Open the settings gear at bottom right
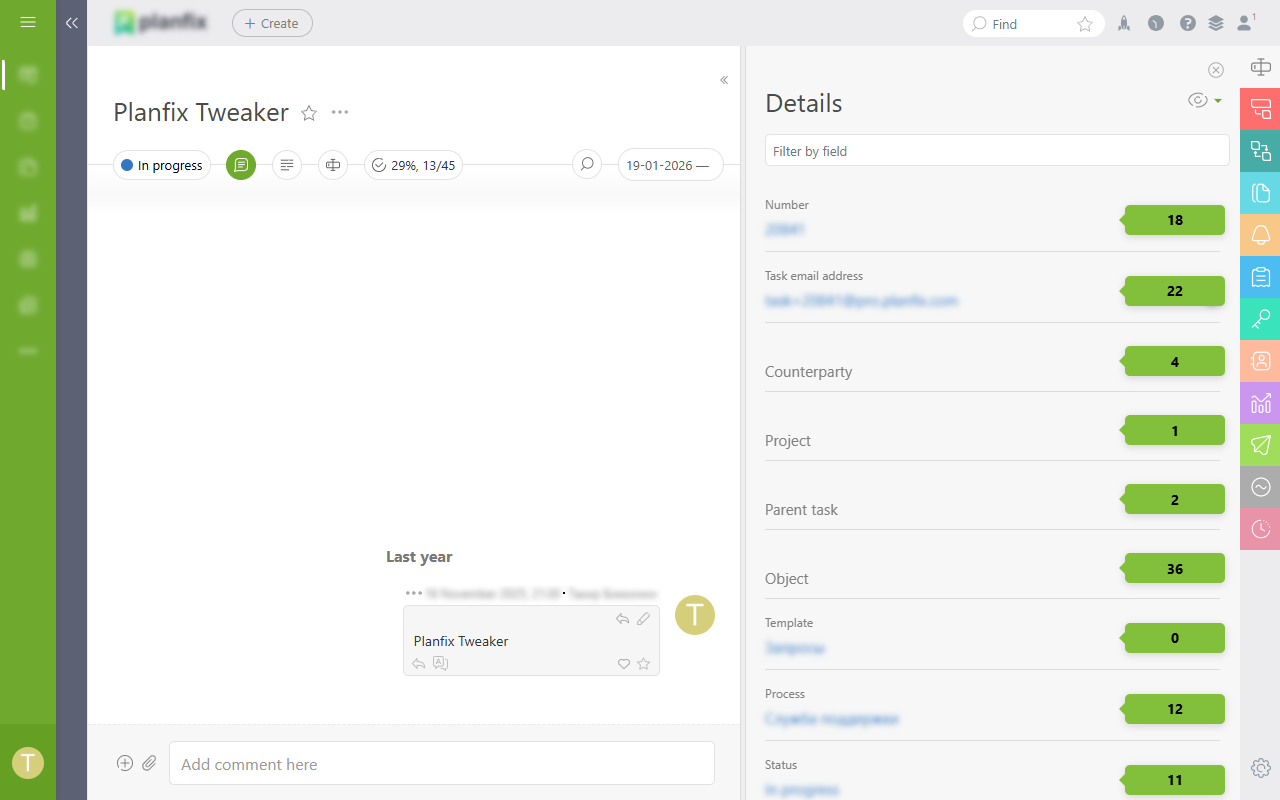The image size is (1280, 800). [x=1260, y=768]
